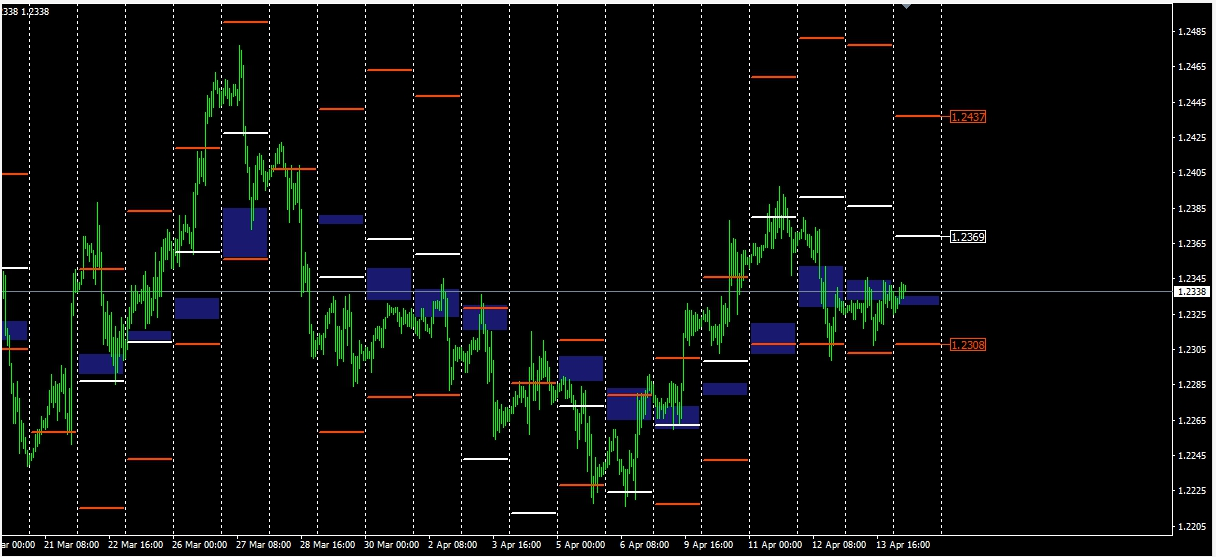Click the 2 Apr 08:00 time label

coord(454,545)
